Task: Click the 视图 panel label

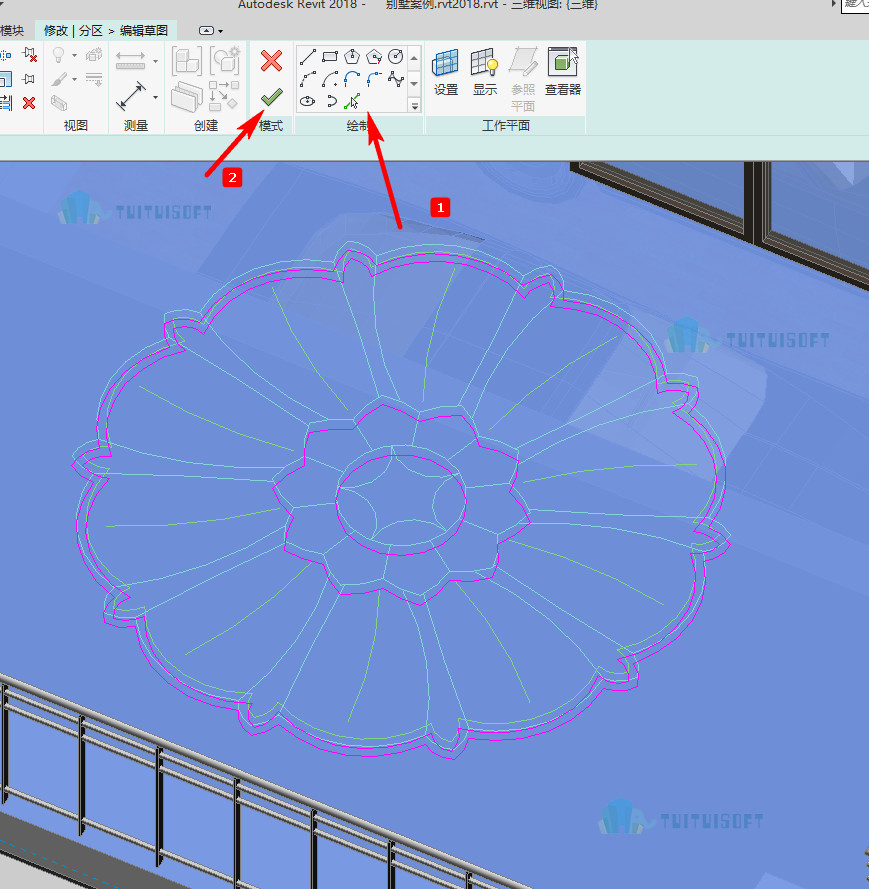Action: tap(75, 126)
